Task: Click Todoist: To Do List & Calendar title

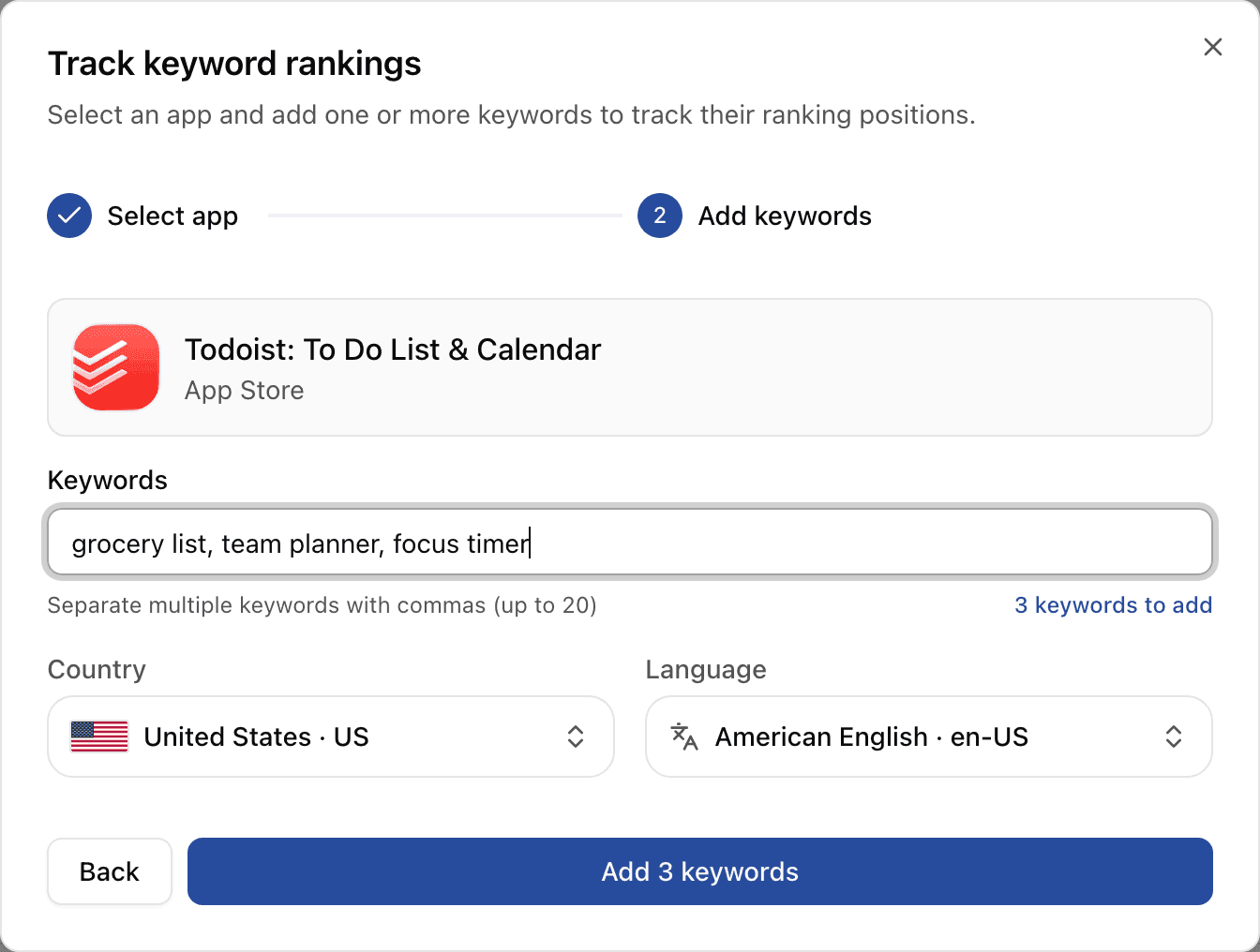Action: pyautogui.click(x=393, y=350)
